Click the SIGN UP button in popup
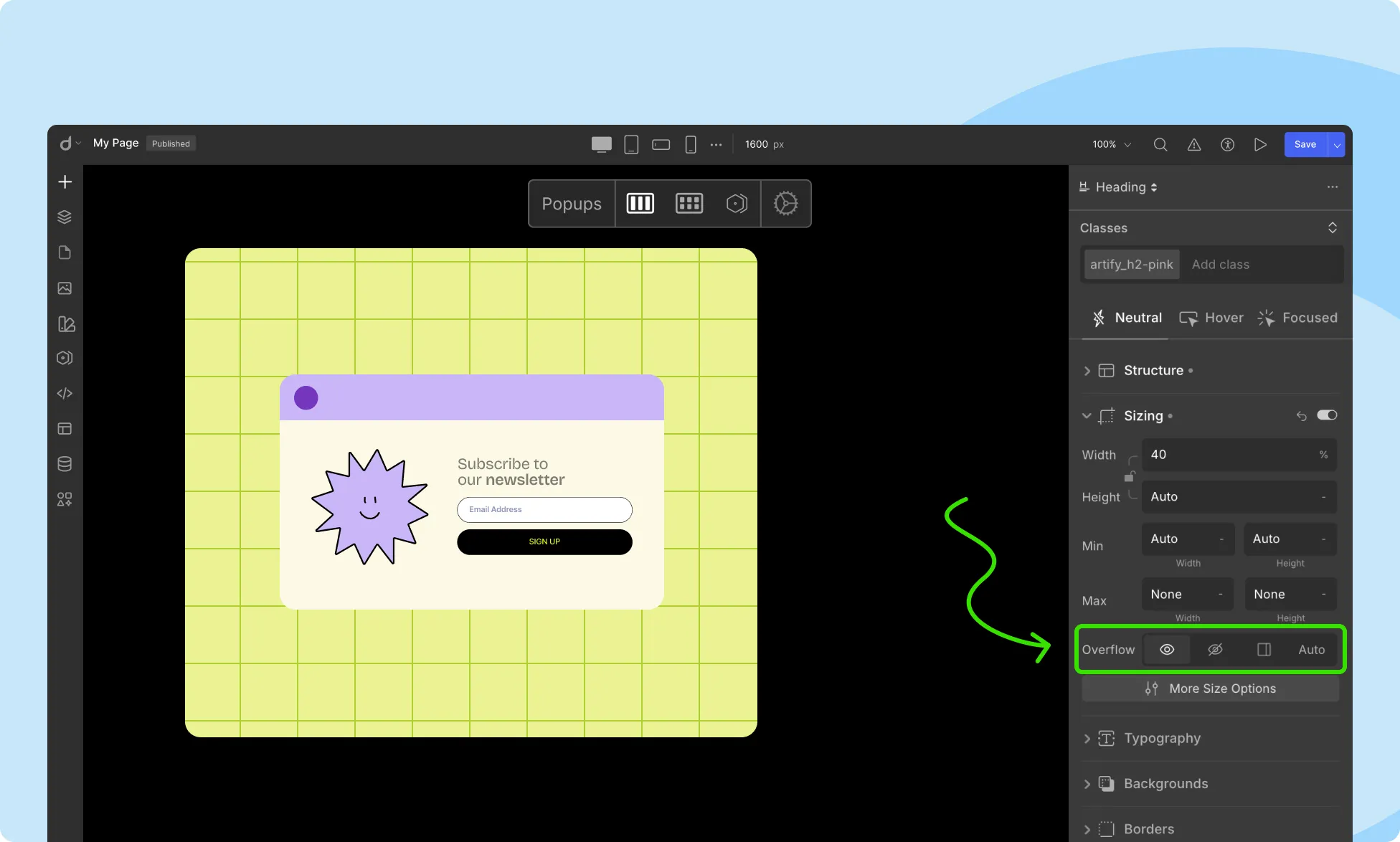The image size is (1400, 842). coord(544,541)
